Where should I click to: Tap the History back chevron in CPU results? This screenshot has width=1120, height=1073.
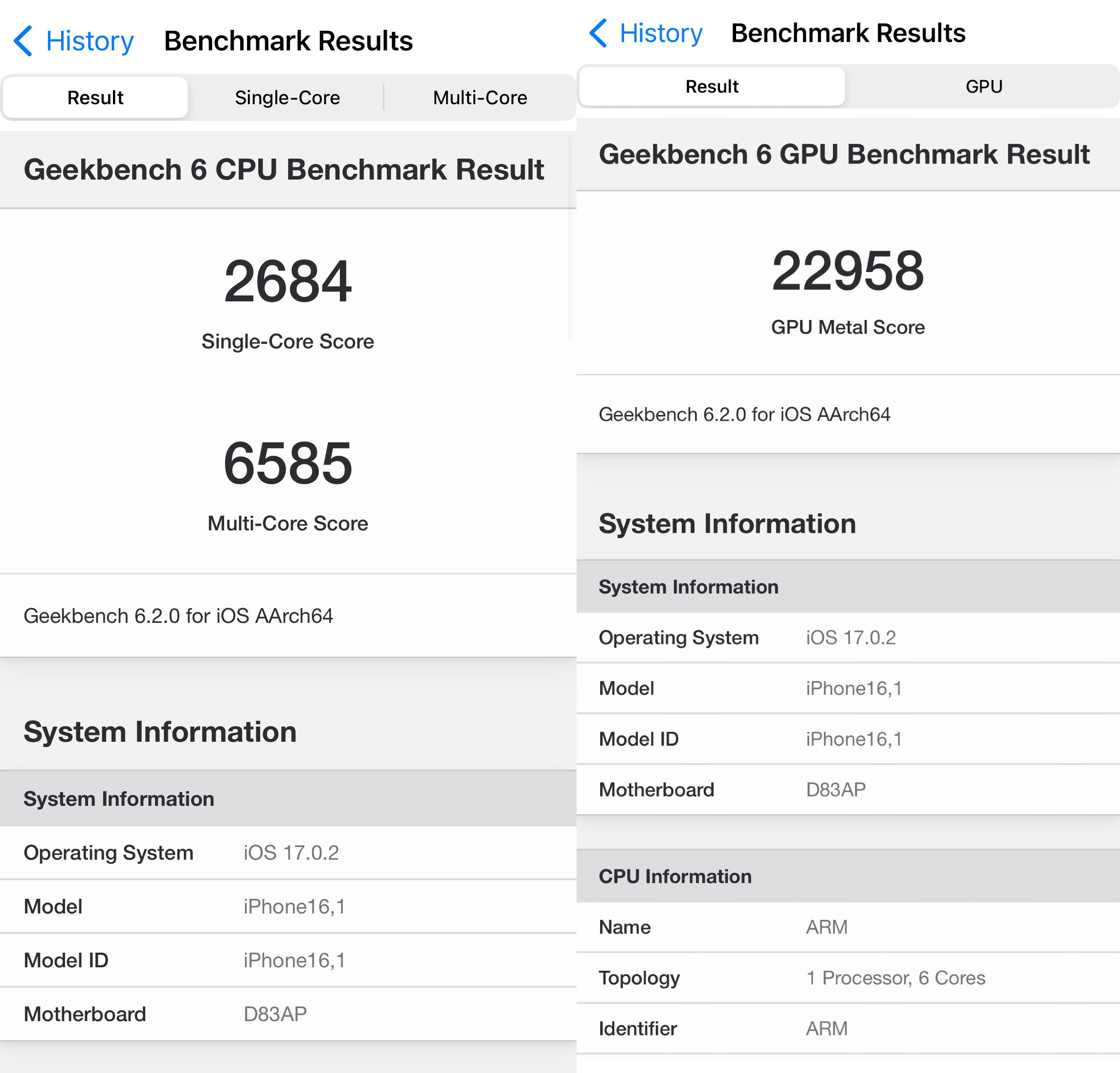click(x=23, y=41)
